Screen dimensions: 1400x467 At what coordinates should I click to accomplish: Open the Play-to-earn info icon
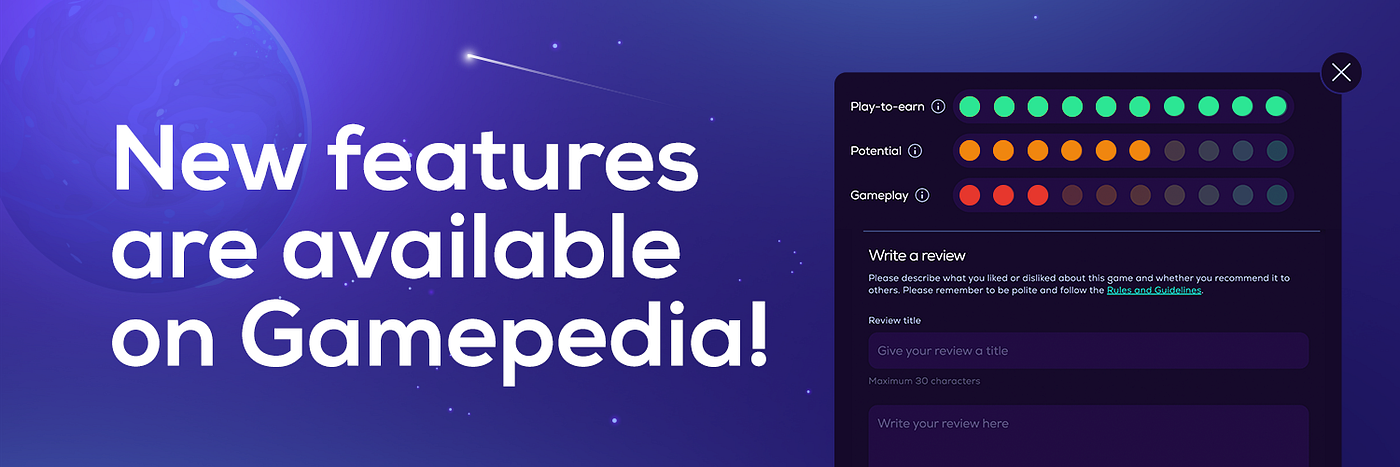938,106
